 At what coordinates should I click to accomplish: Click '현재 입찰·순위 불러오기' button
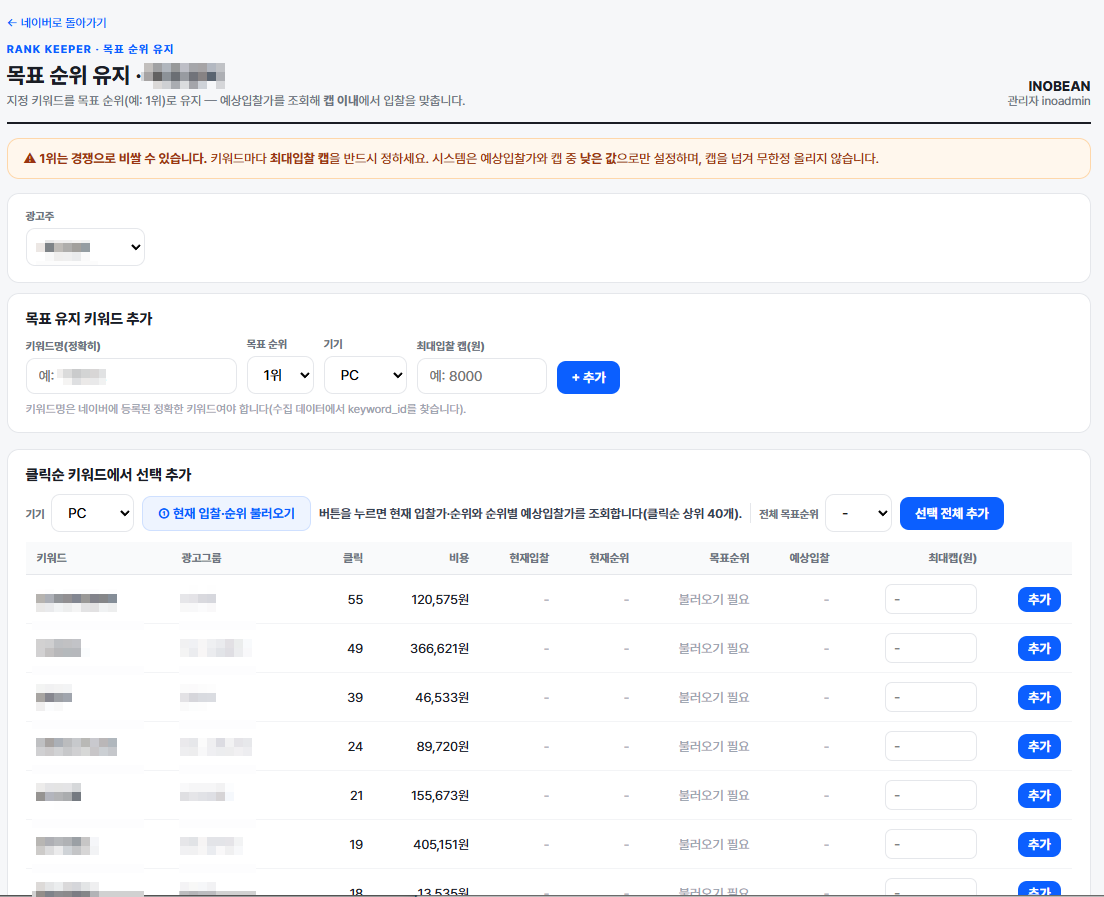point(226,513)
